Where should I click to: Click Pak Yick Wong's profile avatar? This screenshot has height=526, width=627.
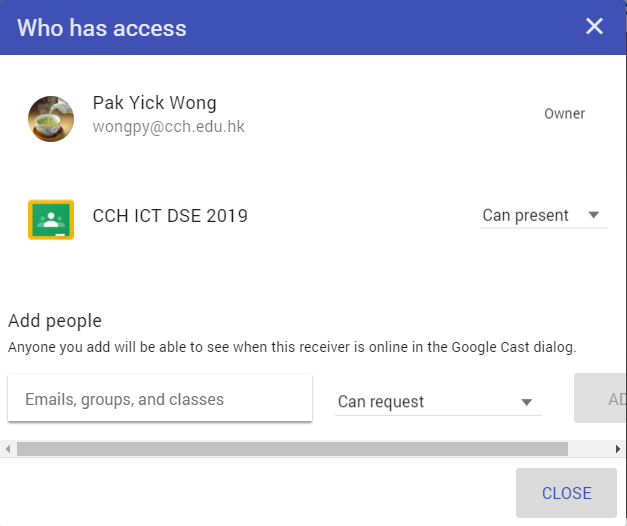50,119
